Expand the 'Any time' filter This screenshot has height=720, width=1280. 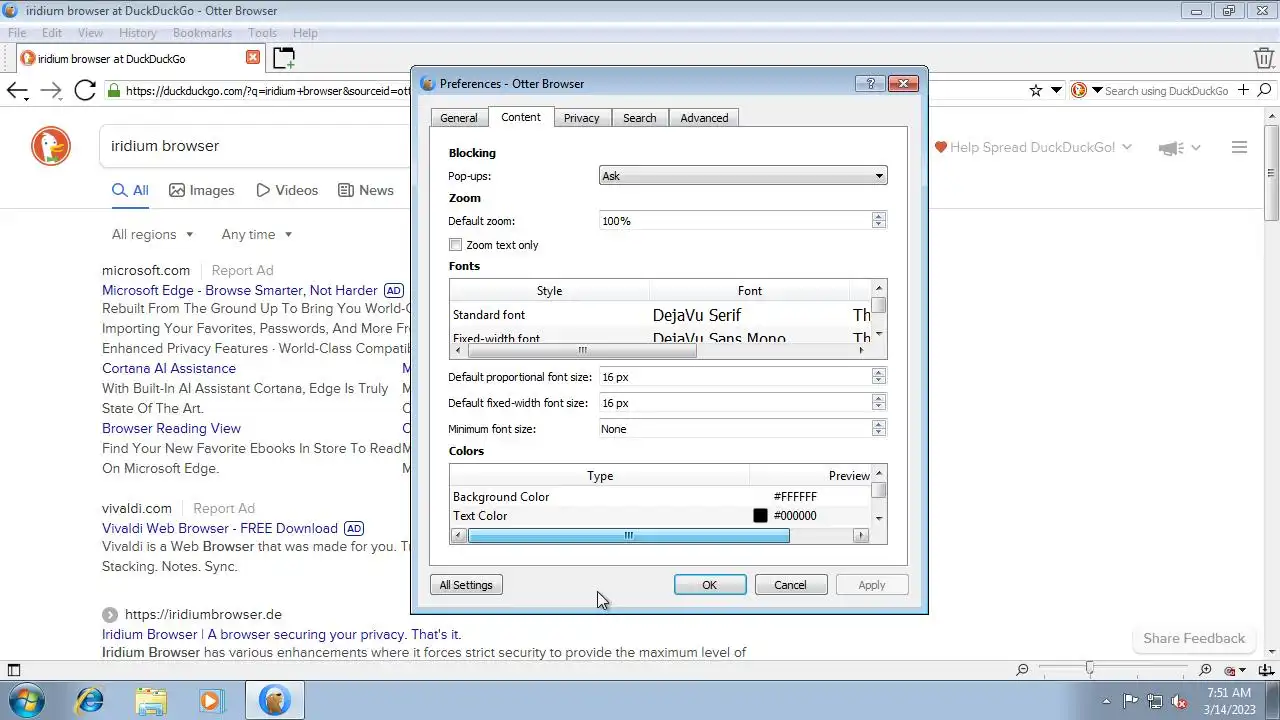[257, 234]
